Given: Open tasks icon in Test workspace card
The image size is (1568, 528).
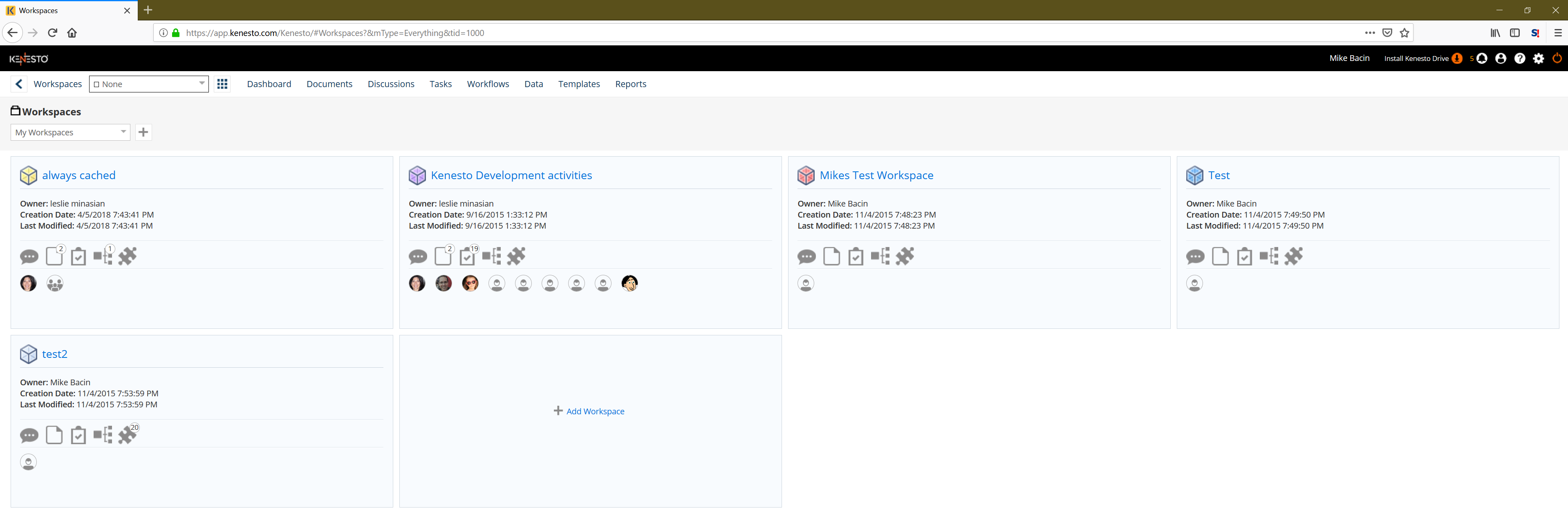Looking at the screenshot, I should coord(1245,256).
